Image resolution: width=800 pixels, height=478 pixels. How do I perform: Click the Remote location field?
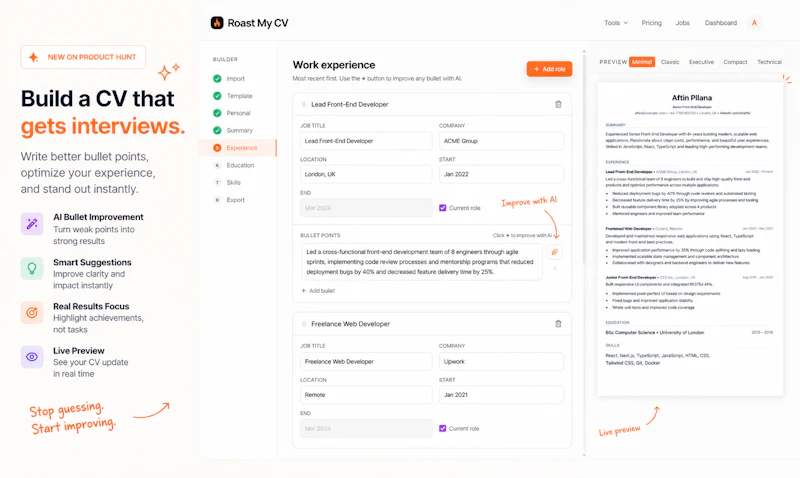tap(366, 395)
